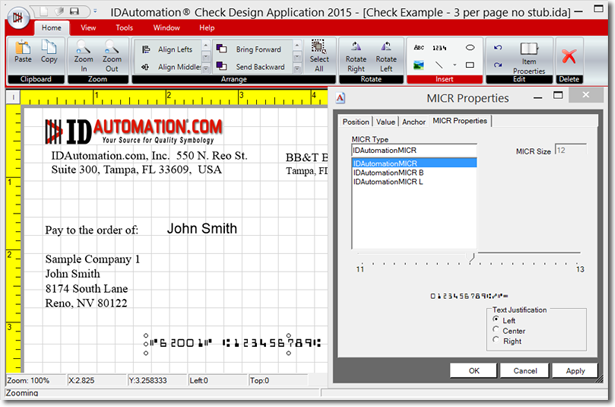Open the IDAutomation application menu orb
The height and width of the screenshot is (407, 615).
18,18
